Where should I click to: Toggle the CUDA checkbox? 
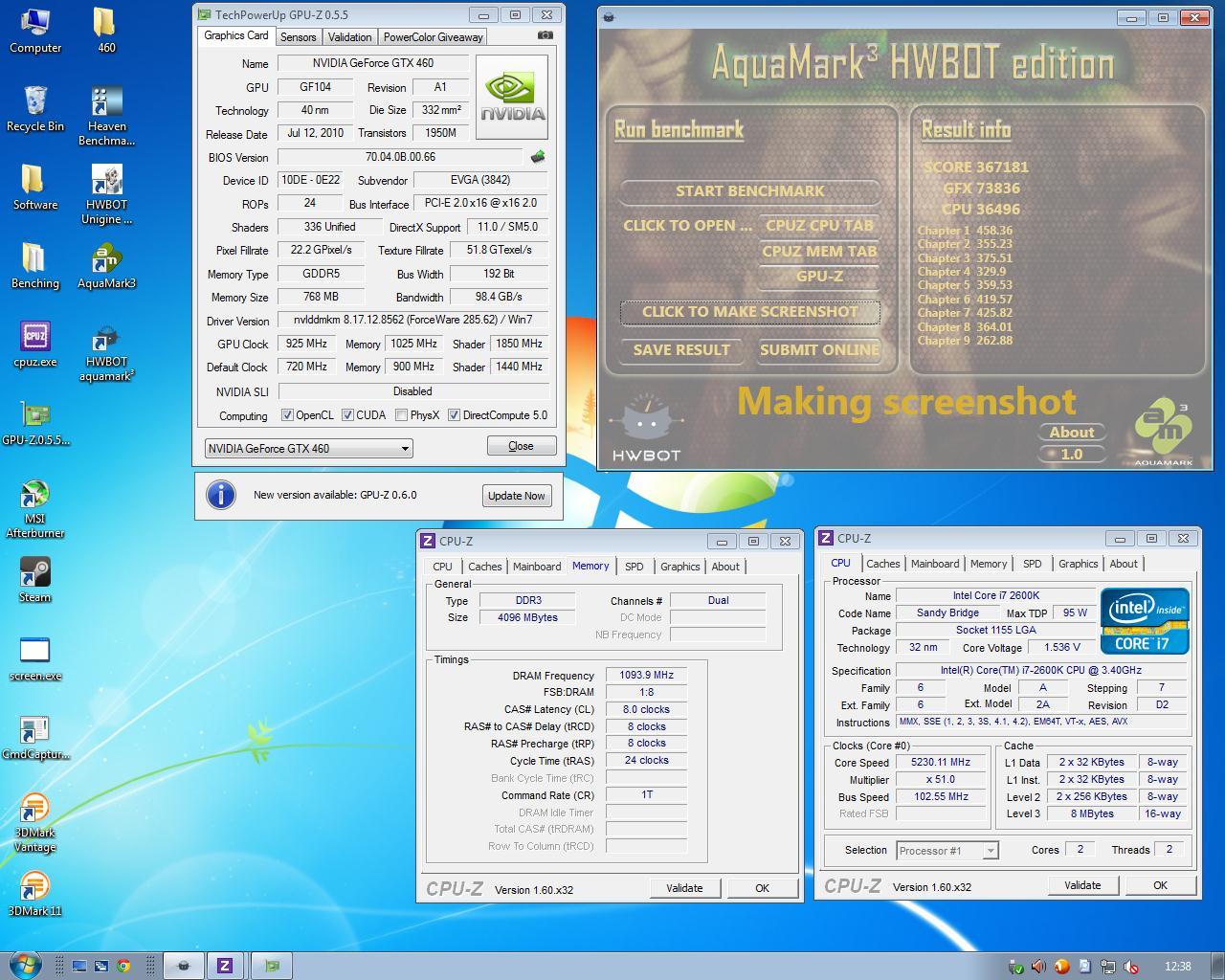(347, 415)
